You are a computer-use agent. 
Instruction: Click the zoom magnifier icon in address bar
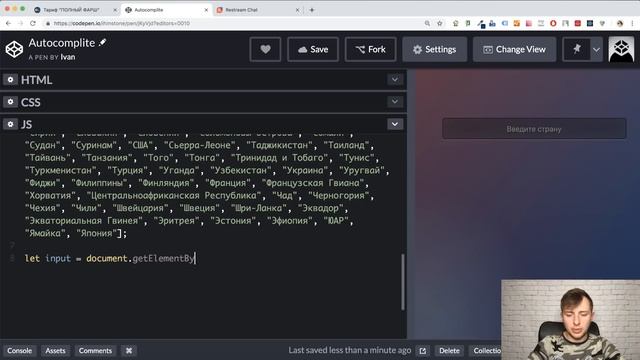tap(427, 23)
